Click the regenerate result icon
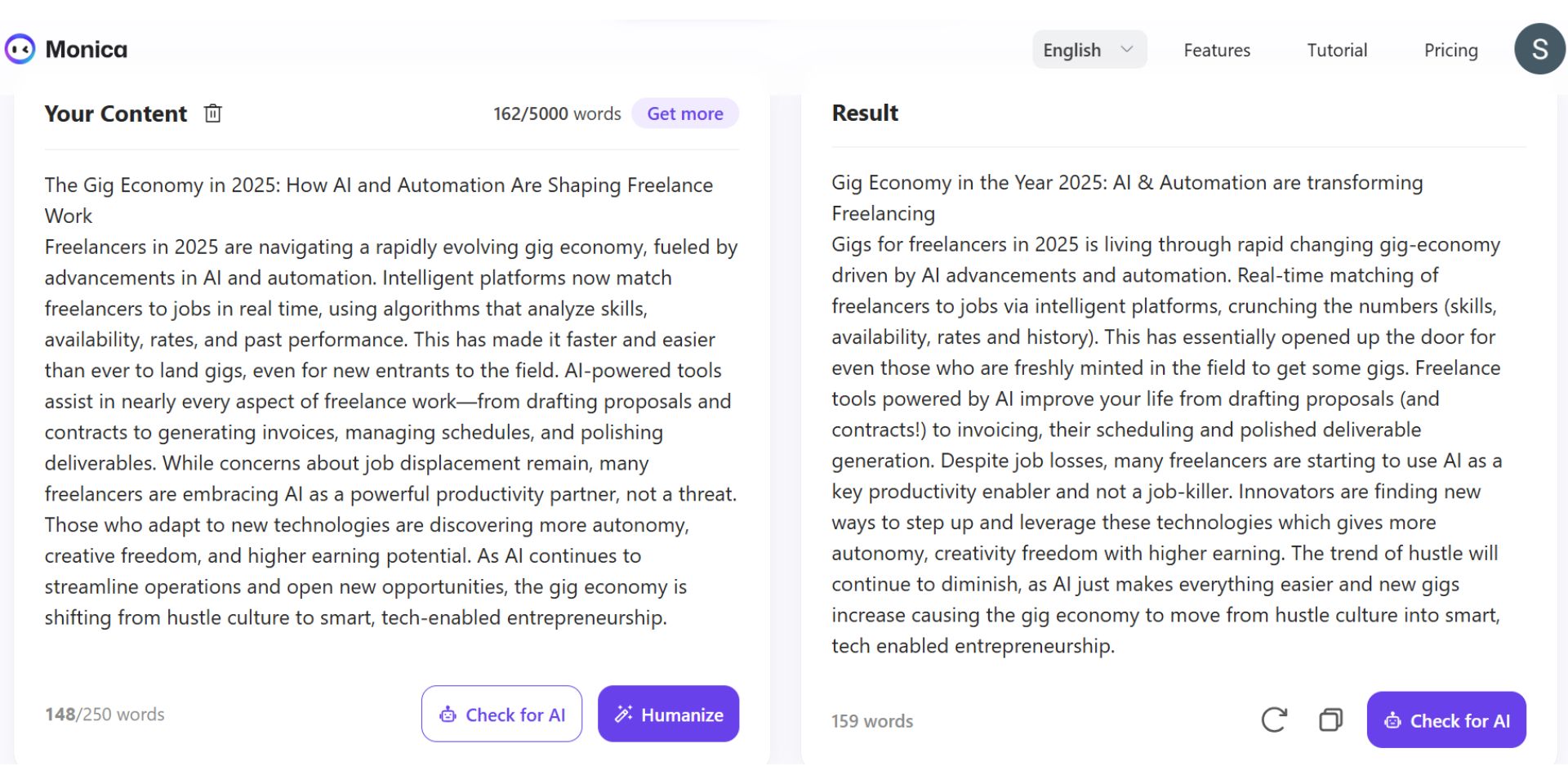The image size is (1568, 784). pos(1274,719)
